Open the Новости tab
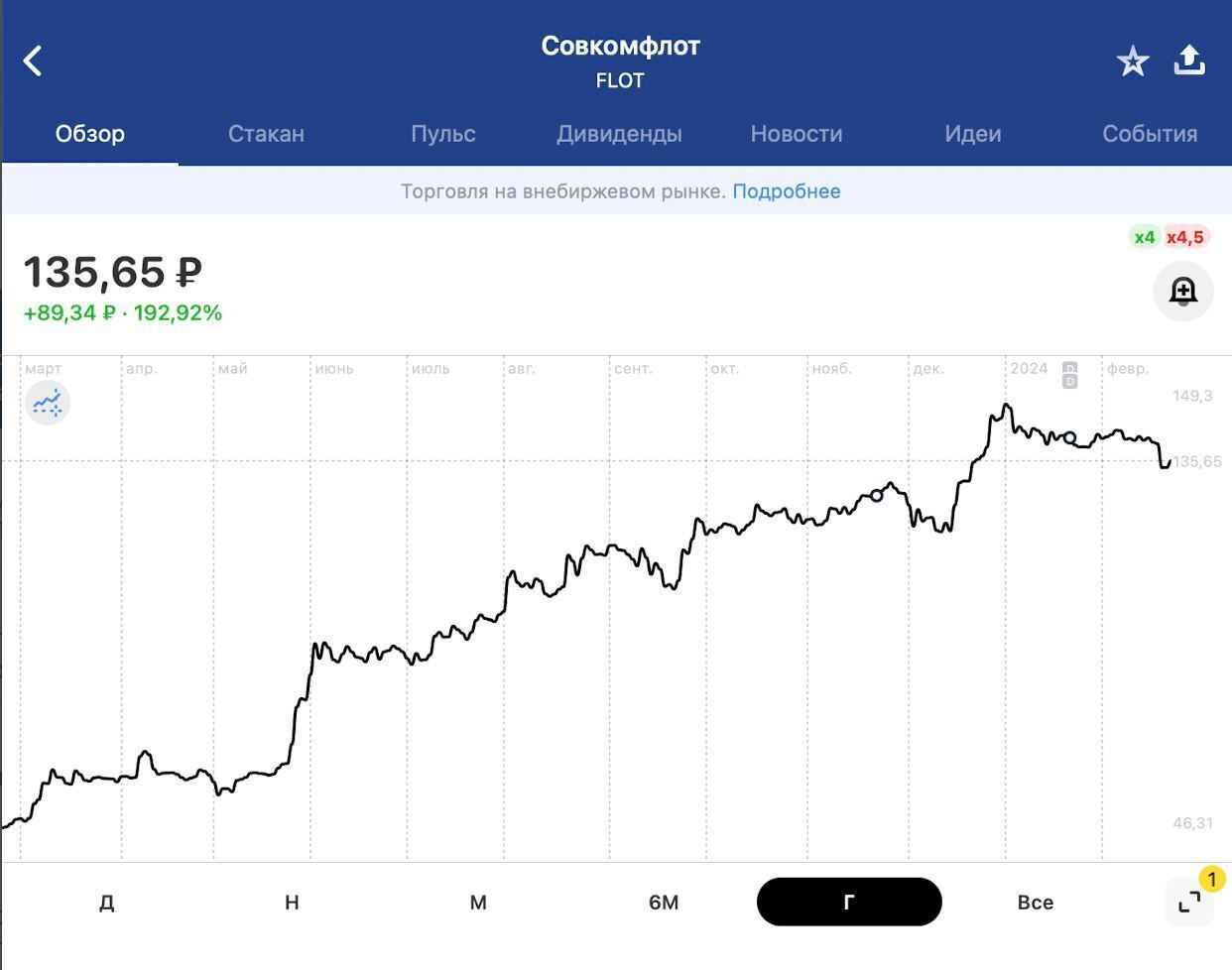This screenshot has height=970, width=1232. [x=796, y=134]
